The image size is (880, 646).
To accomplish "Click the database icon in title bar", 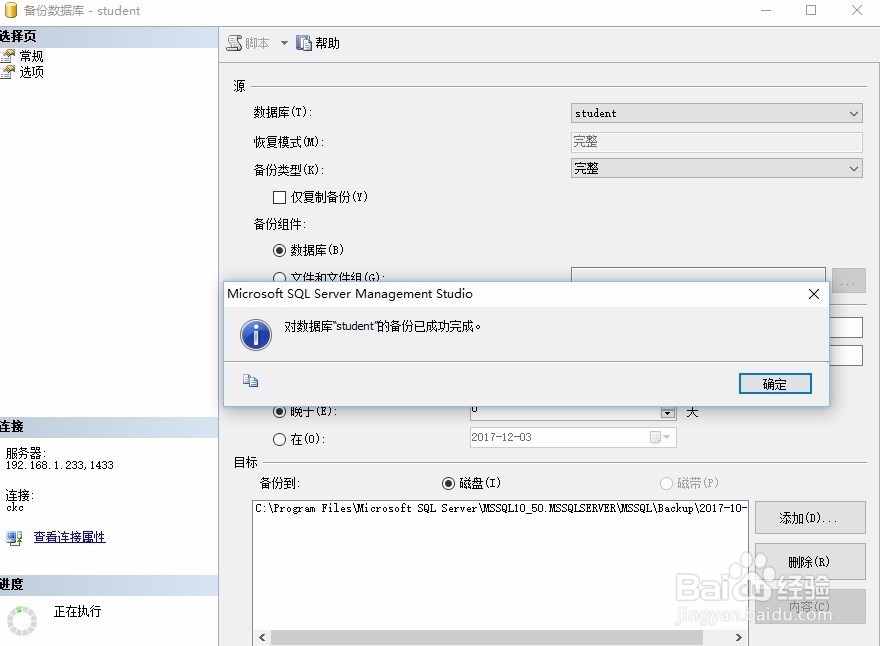I will click(11, 10).
